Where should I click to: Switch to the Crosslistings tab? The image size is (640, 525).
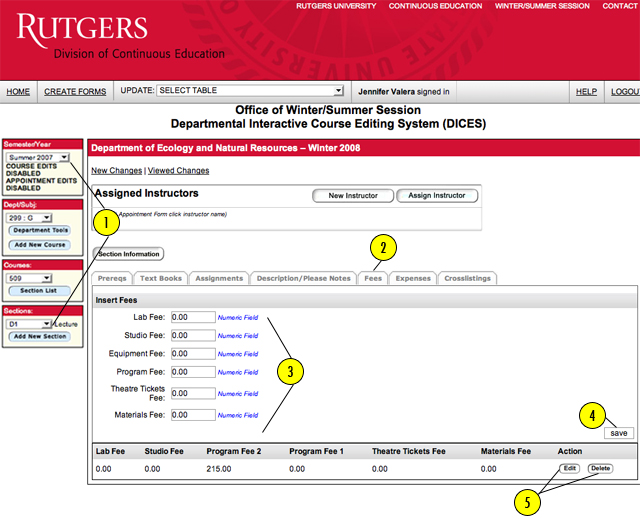click(467, 278)
